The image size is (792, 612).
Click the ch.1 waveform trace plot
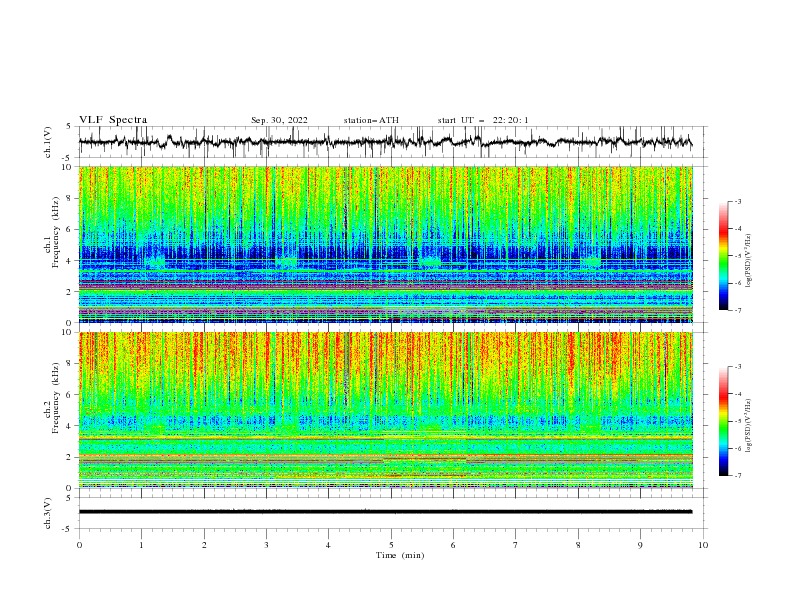[x=385, y=142]
